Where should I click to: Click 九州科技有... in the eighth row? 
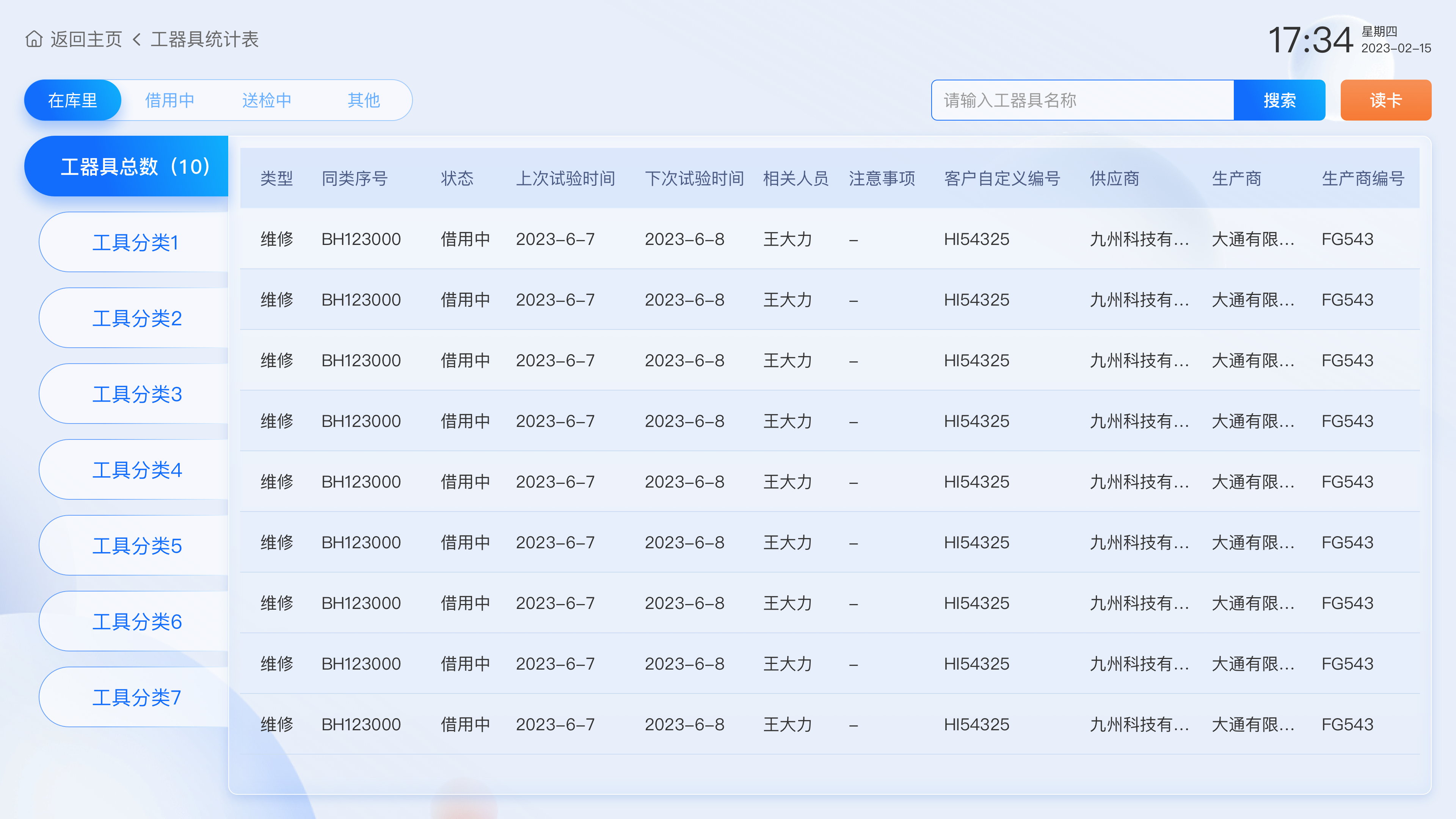(1139, 664)
